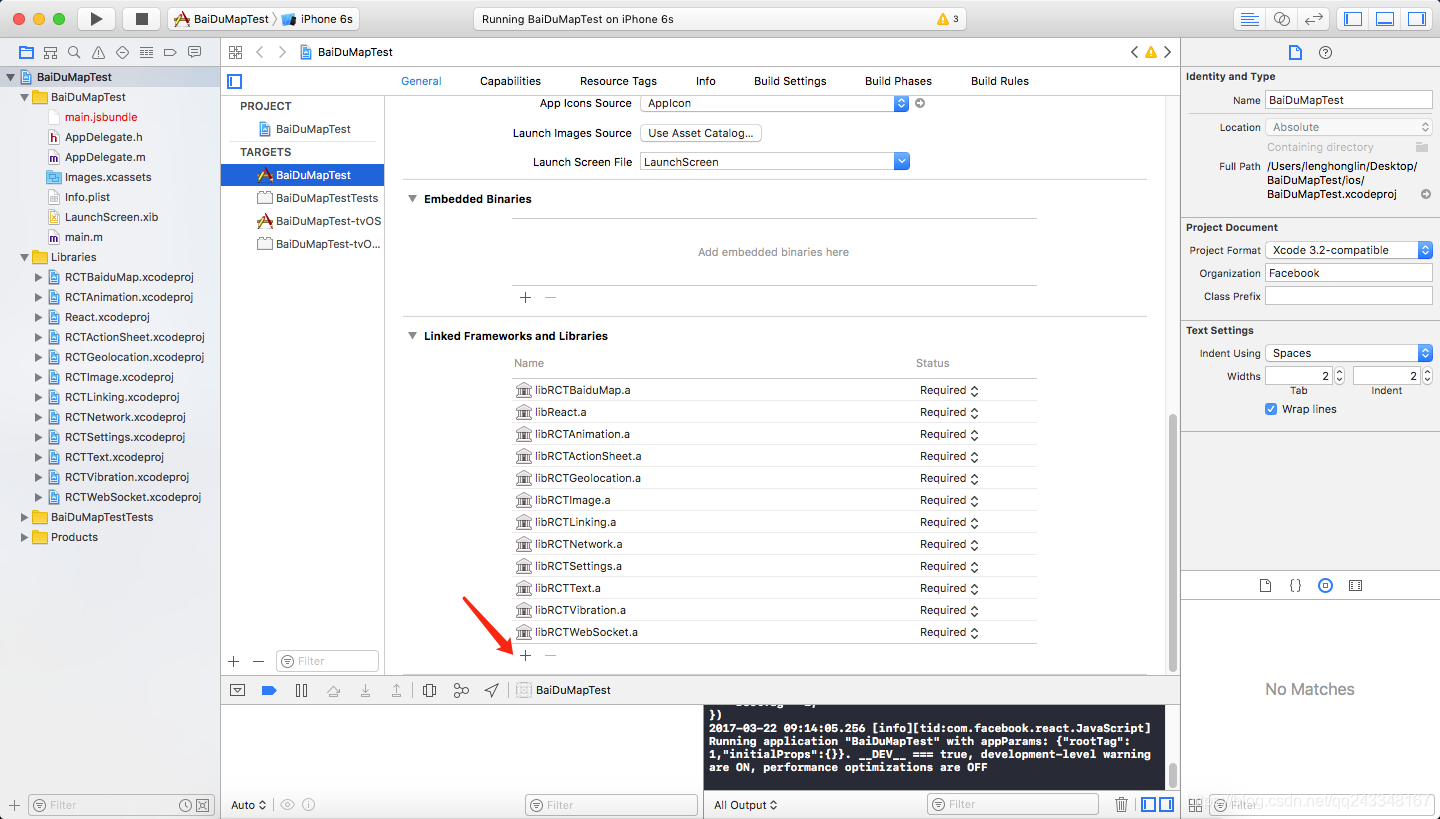Pause program execution in debug bar

[301, 690]
